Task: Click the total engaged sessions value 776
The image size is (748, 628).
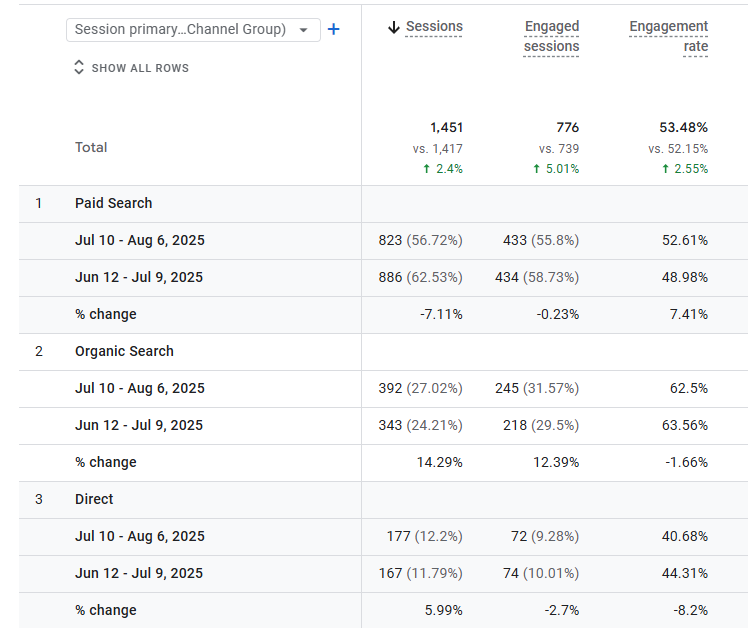Action: tap(567, 127)
